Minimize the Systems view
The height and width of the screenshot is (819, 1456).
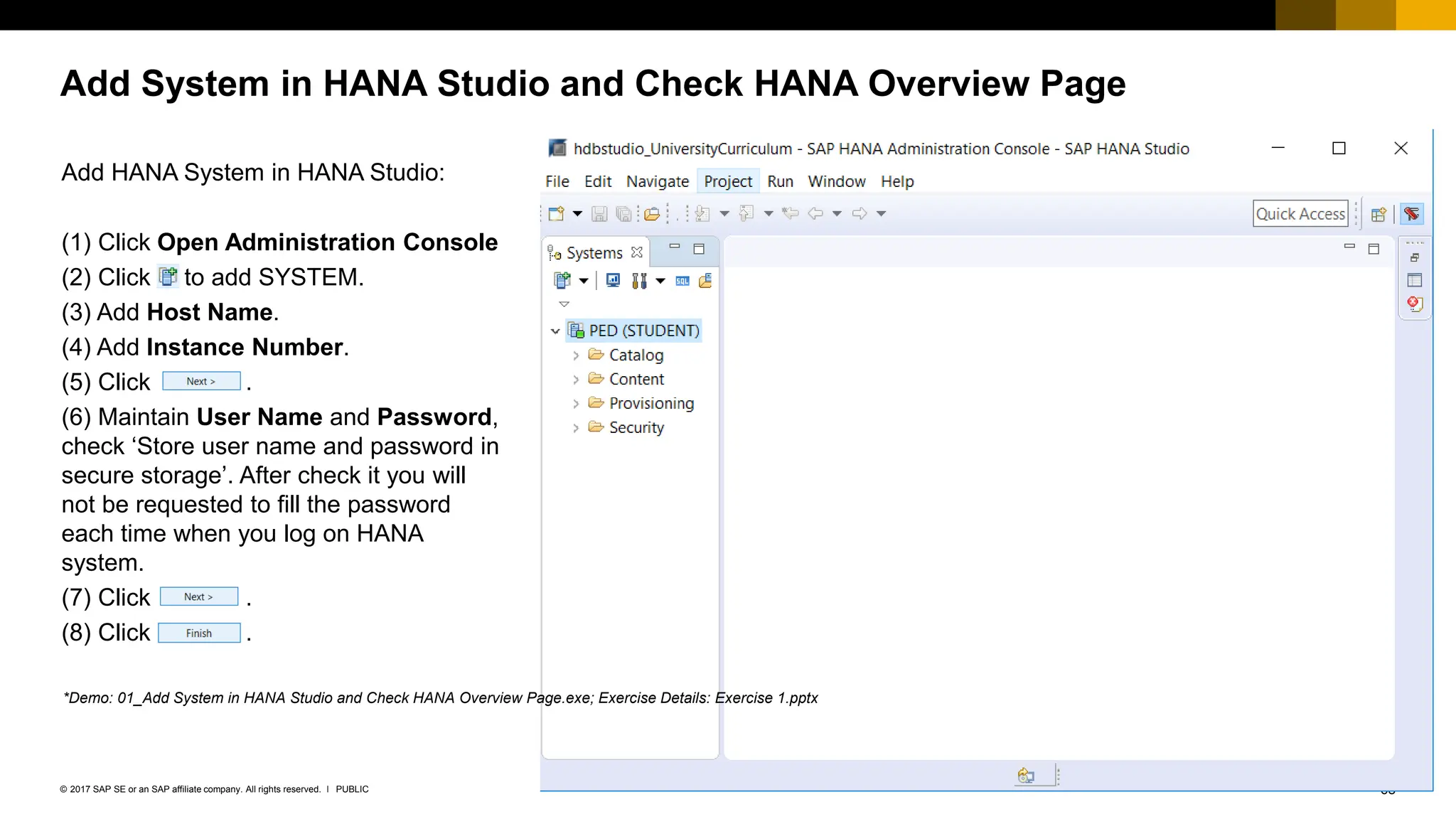point(675,247)
